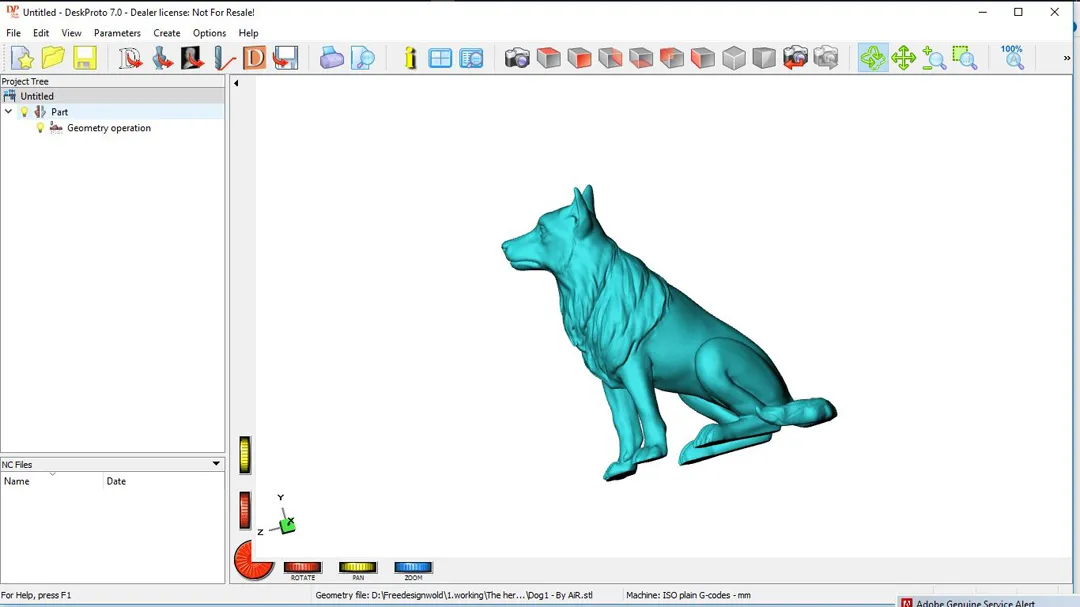The height and width of the screenshot is (607, 1080).
Task: Click the 100% zoom all icon
Action: click(x=1012, y=58)
